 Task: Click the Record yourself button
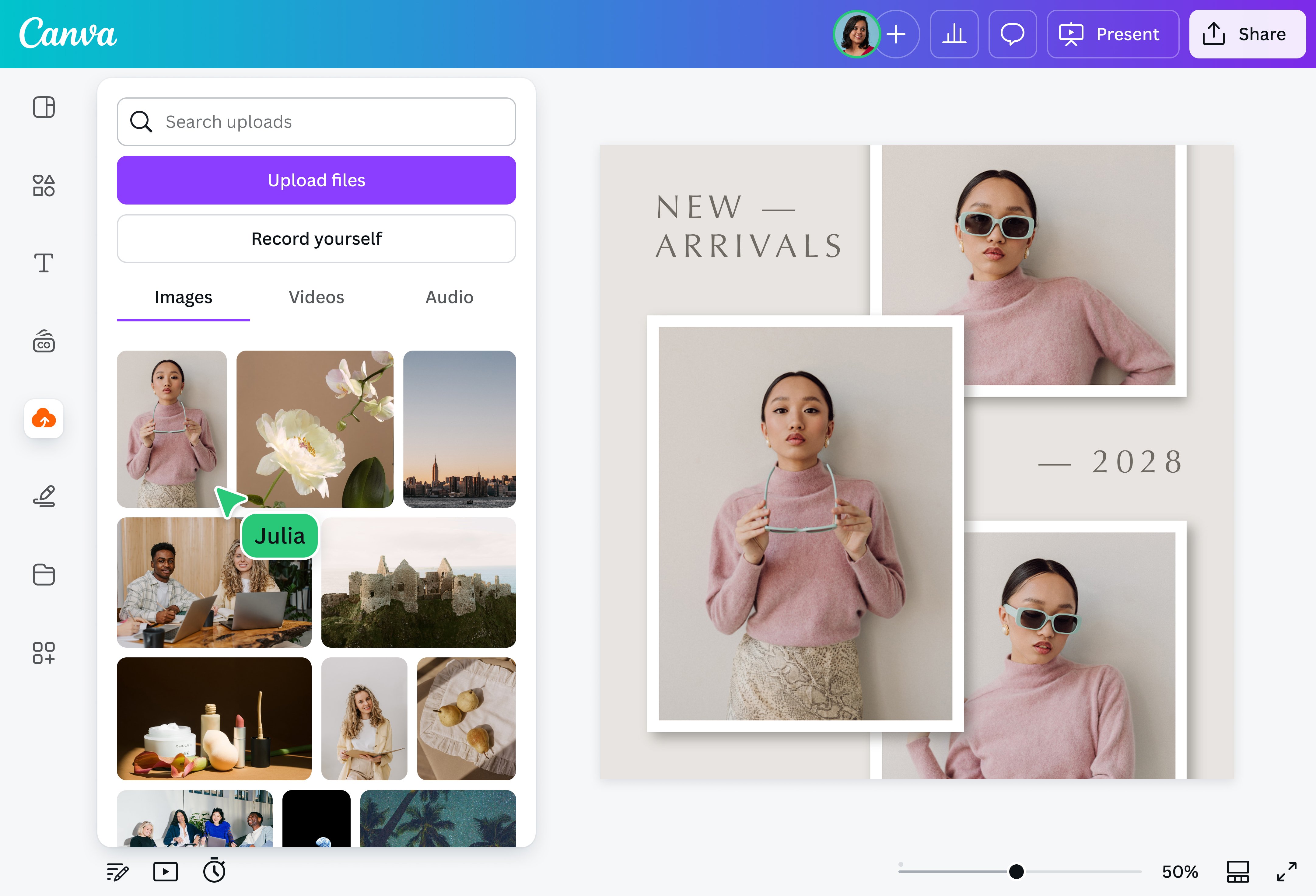pyautogui.click(x=316, y=238)
